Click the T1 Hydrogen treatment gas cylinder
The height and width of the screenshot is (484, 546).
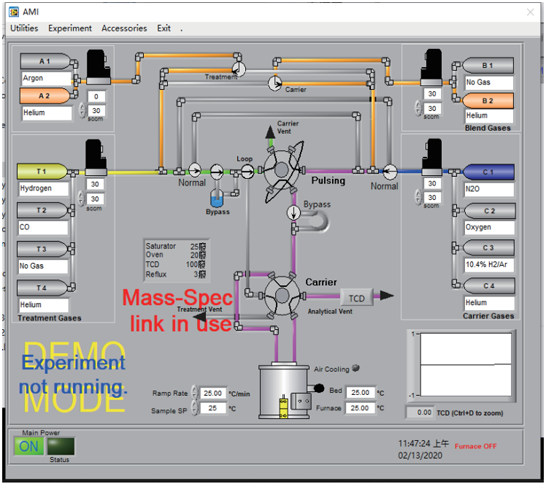42,171
